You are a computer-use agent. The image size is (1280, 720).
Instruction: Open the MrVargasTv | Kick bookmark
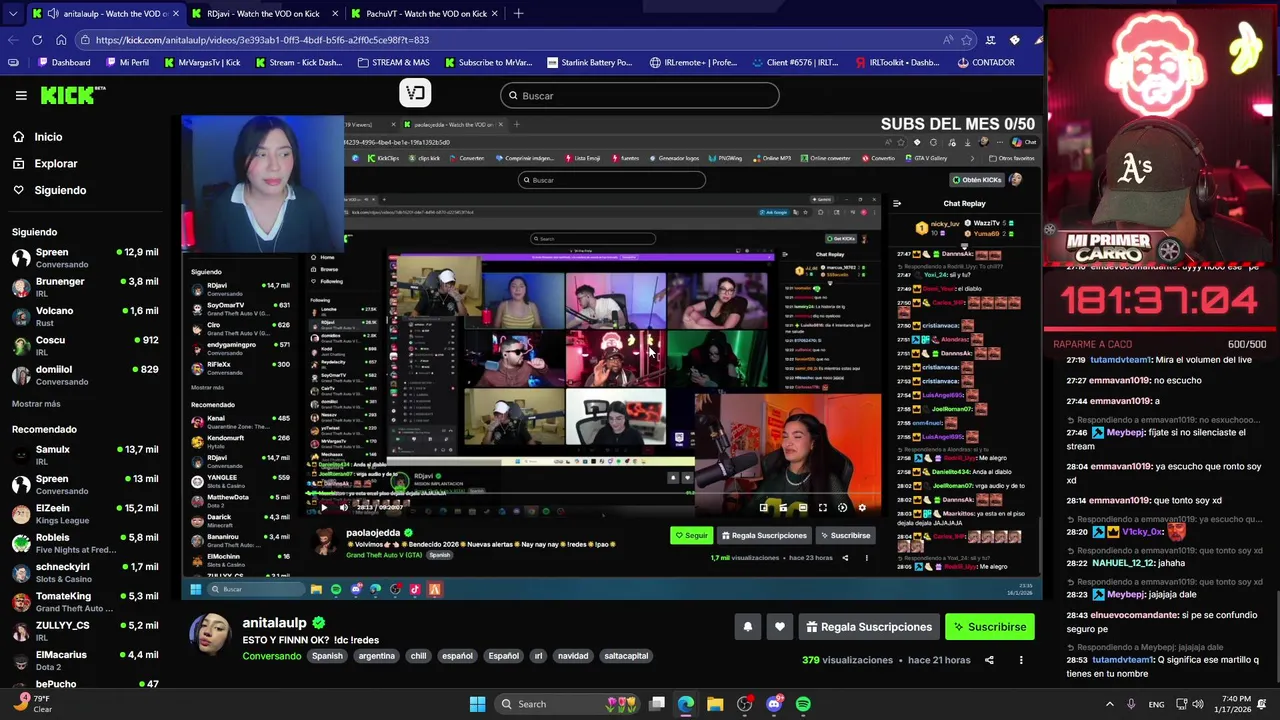point(201,62)
